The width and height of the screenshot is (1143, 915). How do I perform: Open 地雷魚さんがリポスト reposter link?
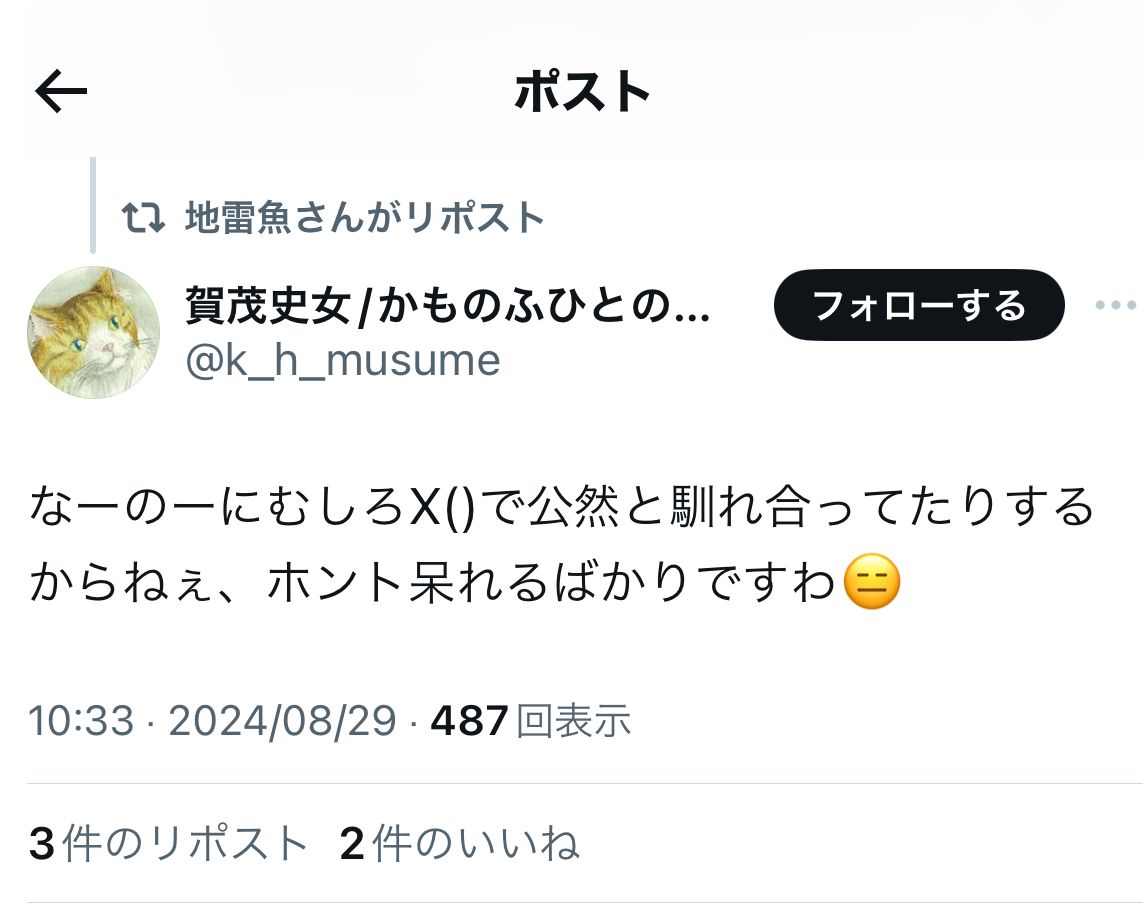coord(364,217)
